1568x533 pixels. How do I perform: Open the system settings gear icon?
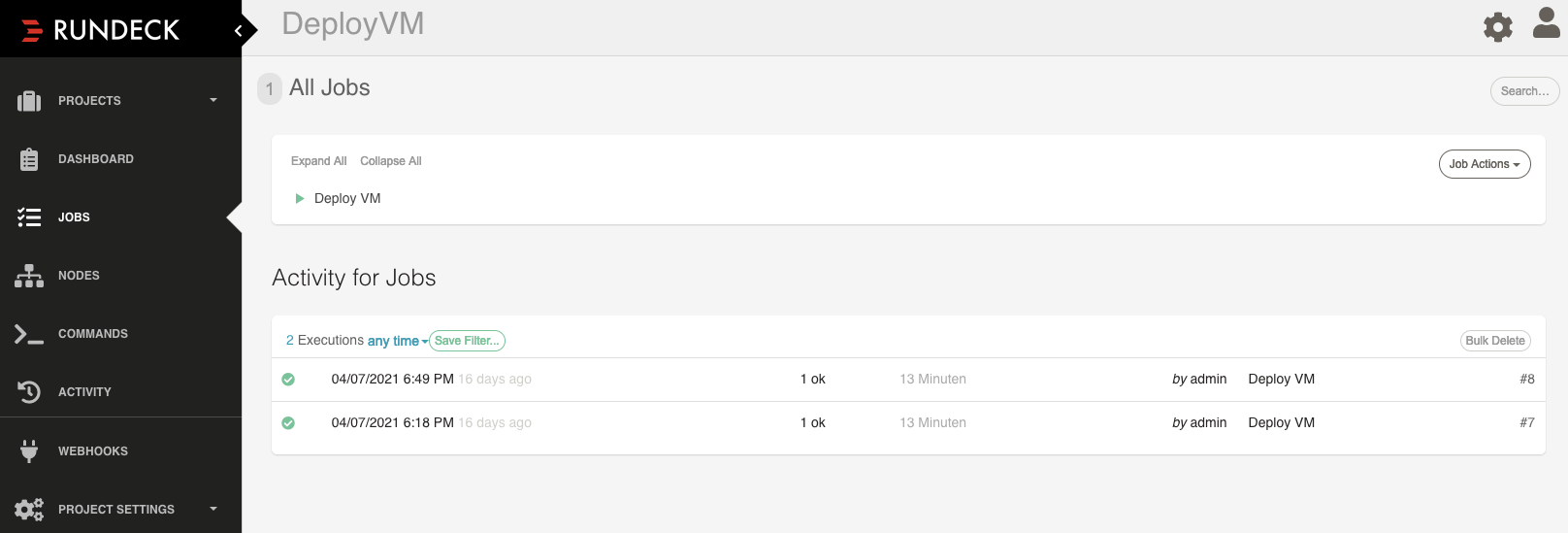pos(1498,27)
